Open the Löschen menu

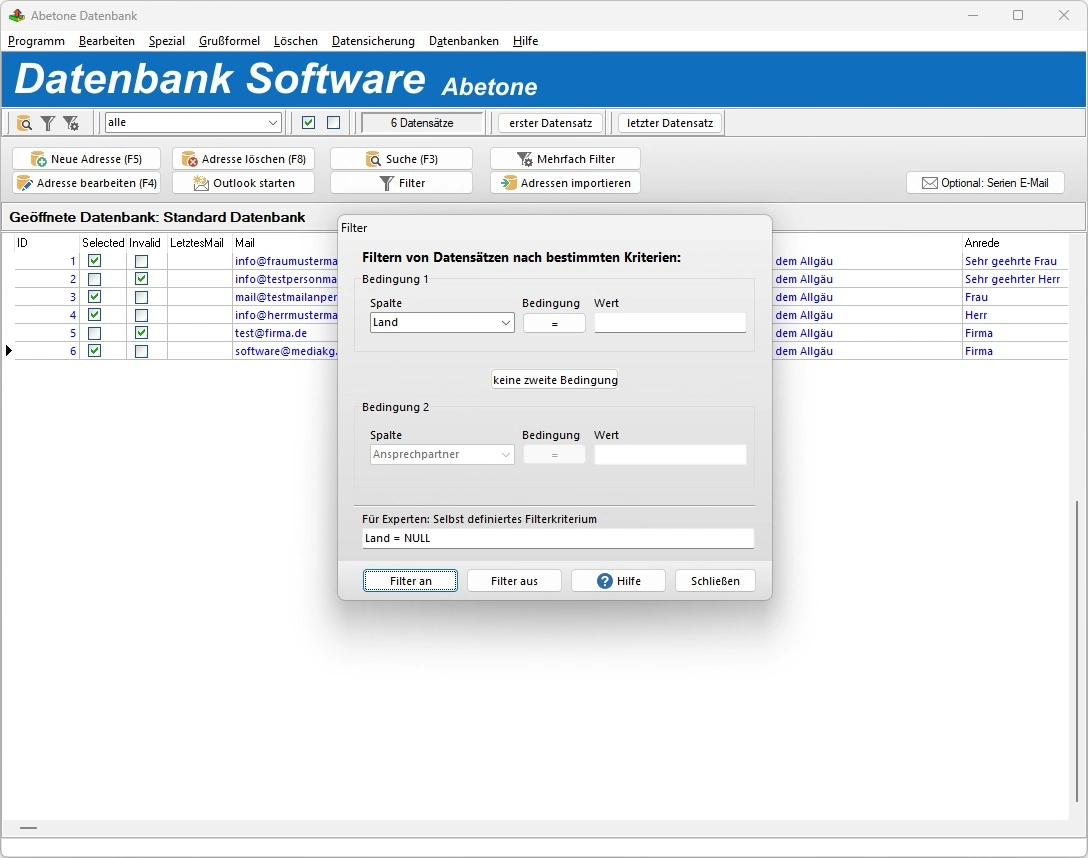tap(296, 41)
